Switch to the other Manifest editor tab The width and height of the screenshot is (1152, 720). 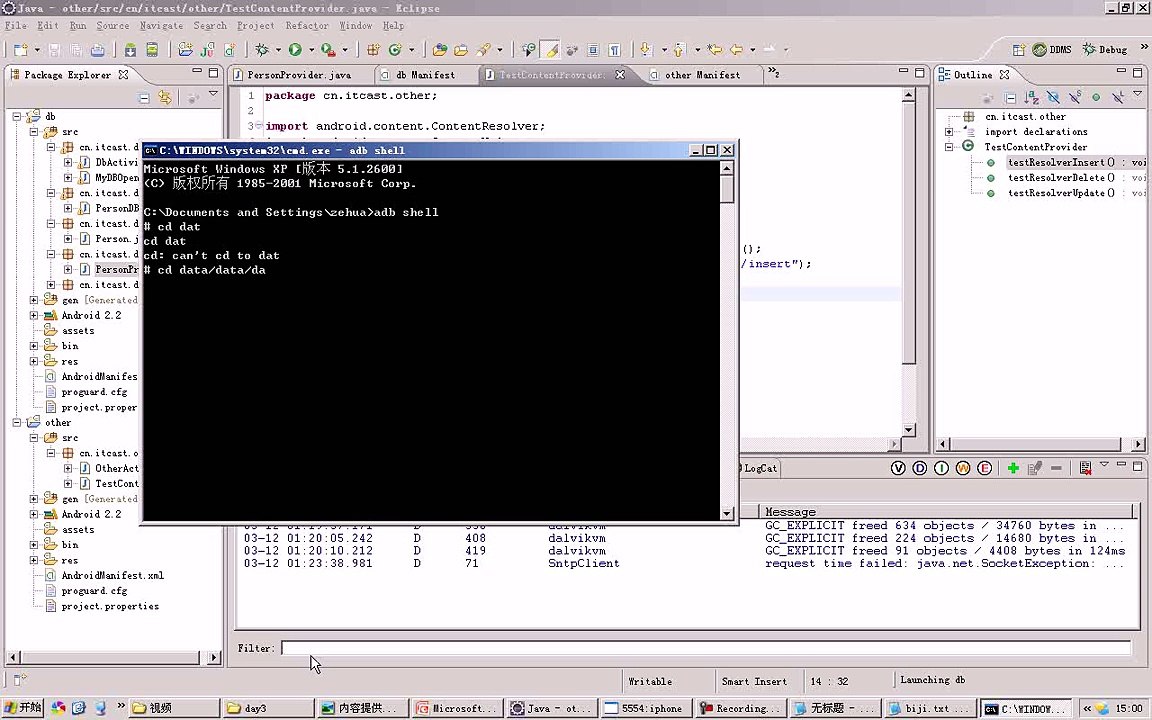click(x=702, y=75)
